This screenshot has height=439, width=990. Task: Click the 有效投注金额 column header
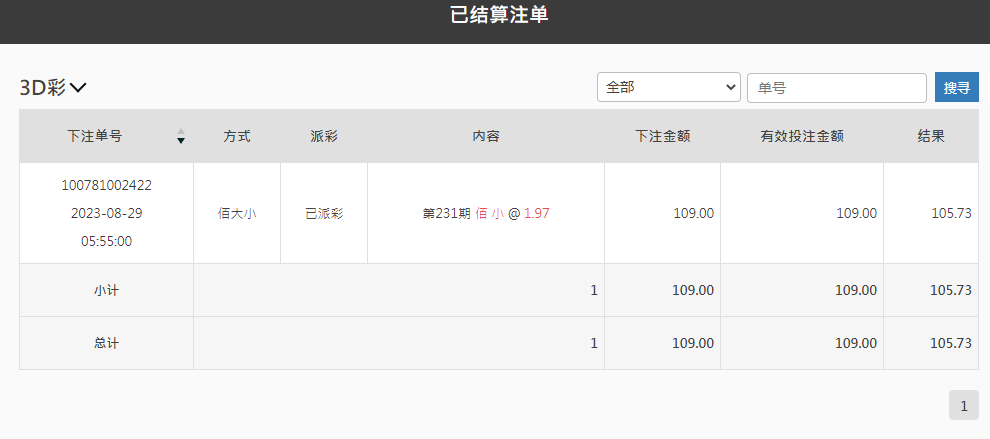801,136
